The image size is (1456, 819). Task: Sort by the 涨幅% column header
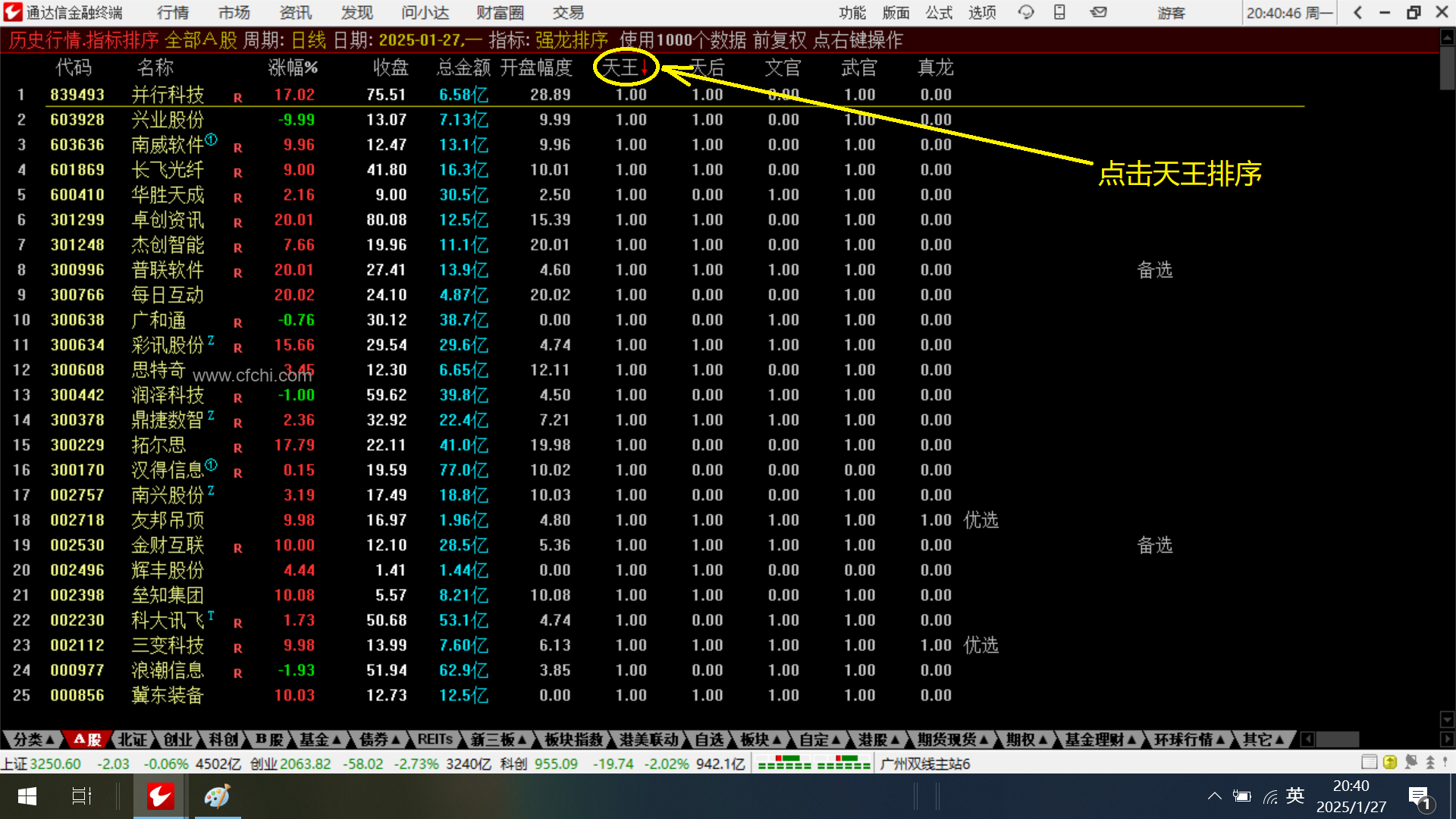293,67
